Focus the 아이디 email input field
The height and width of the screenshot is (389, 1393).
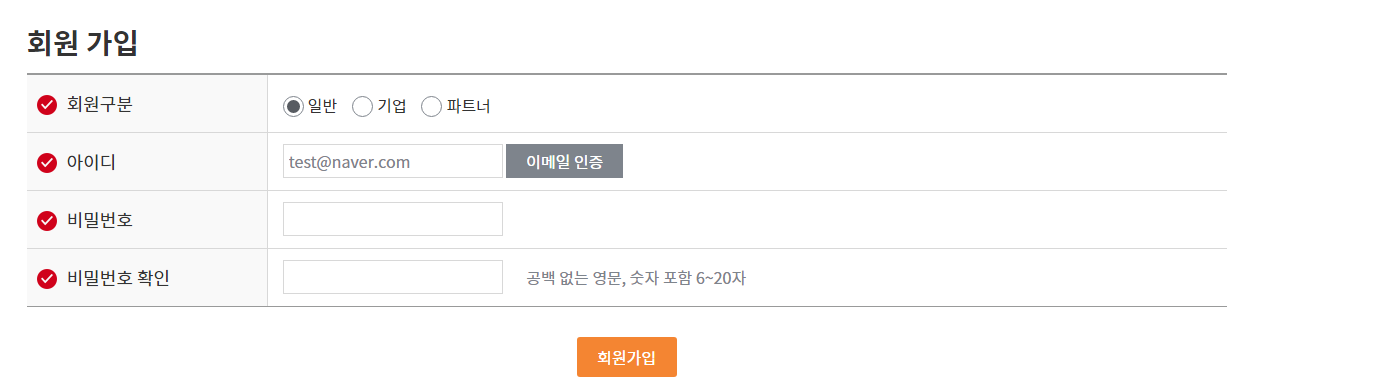click(393, 161)
